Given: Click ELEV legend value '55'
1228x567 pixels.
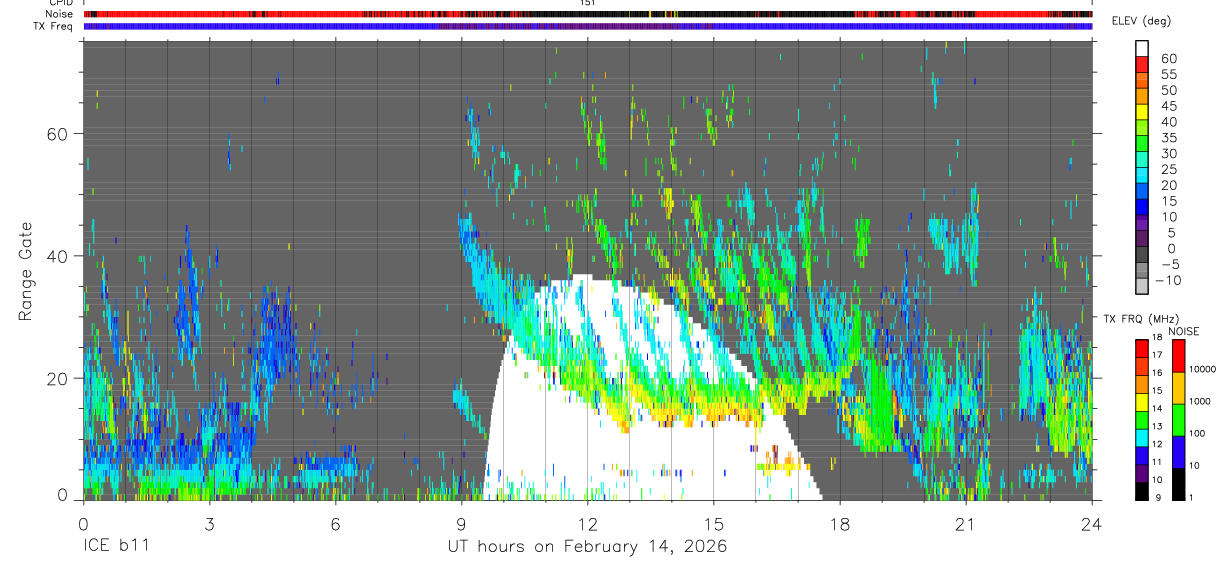Looking at the screenshot, I should point(1168,75).
